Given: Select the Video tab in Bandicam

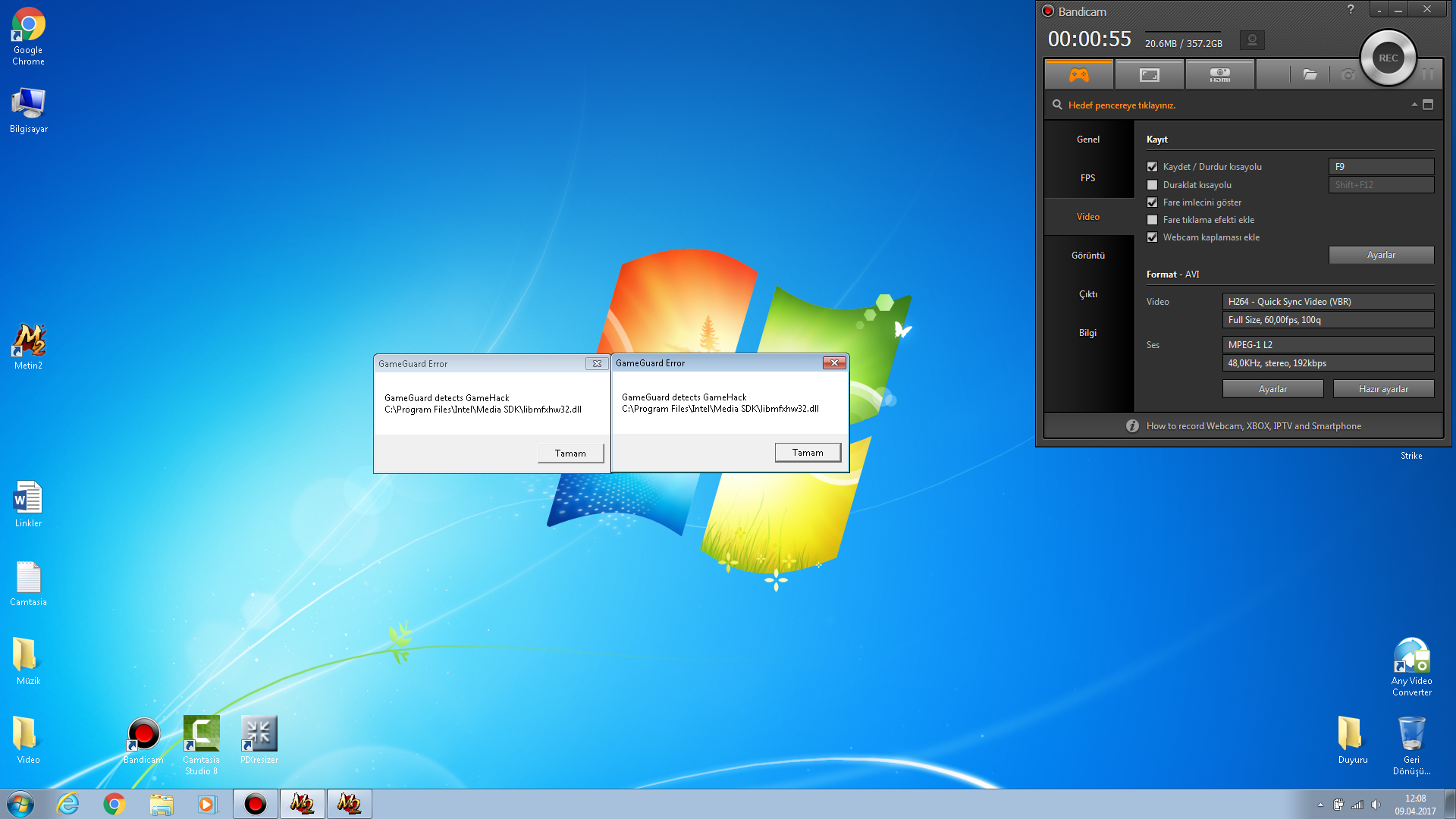Looking at the screenshot, I should [1088, 217].
